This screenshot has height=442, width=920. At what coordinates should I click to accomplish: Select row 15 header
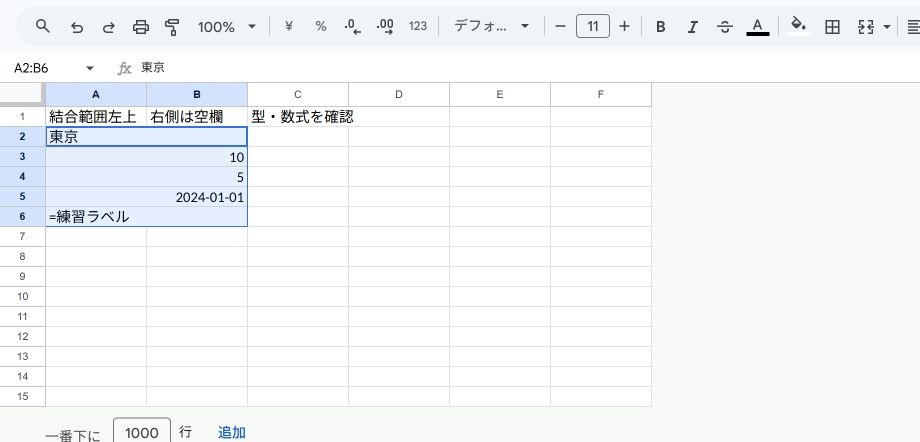click(x=22, y=396)
